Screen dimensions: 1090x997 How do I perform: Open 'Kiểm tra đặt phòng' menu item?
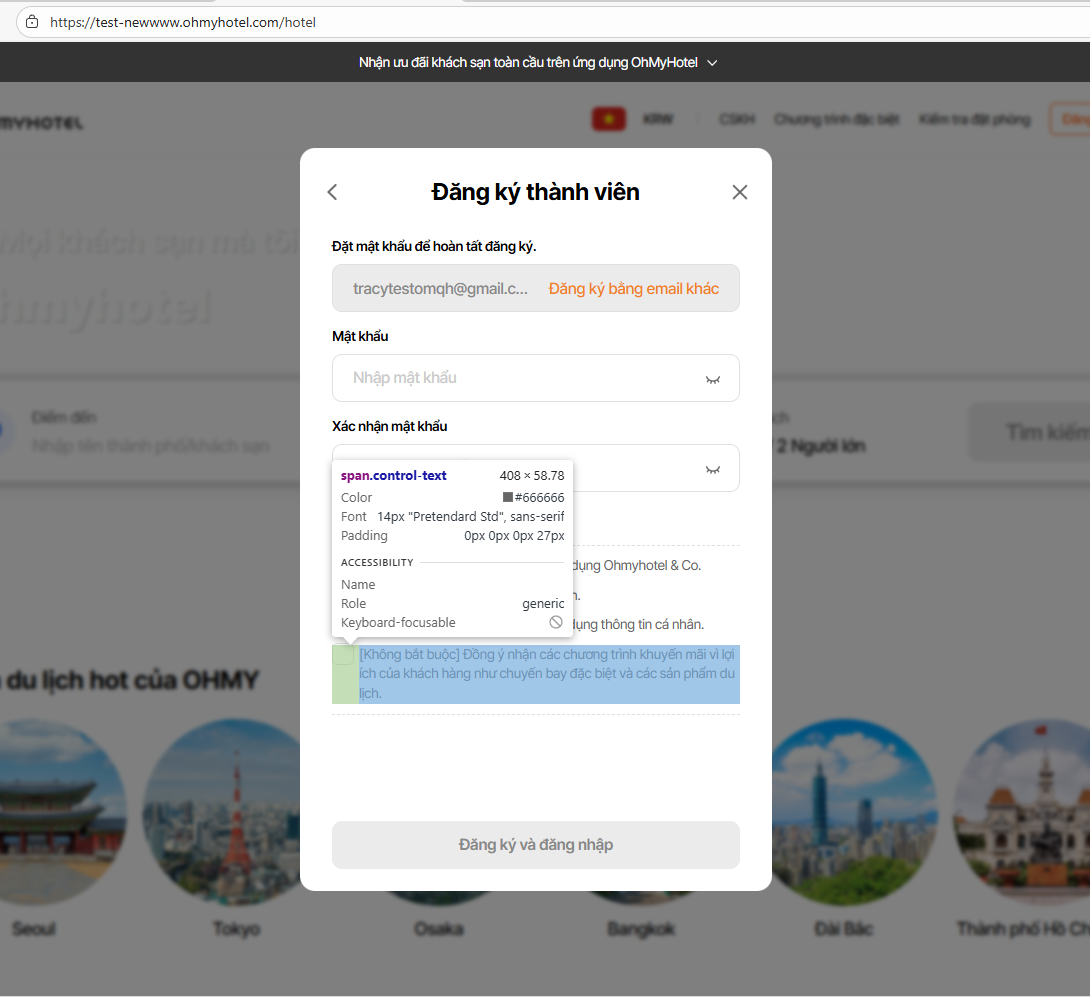coord(975,119)
